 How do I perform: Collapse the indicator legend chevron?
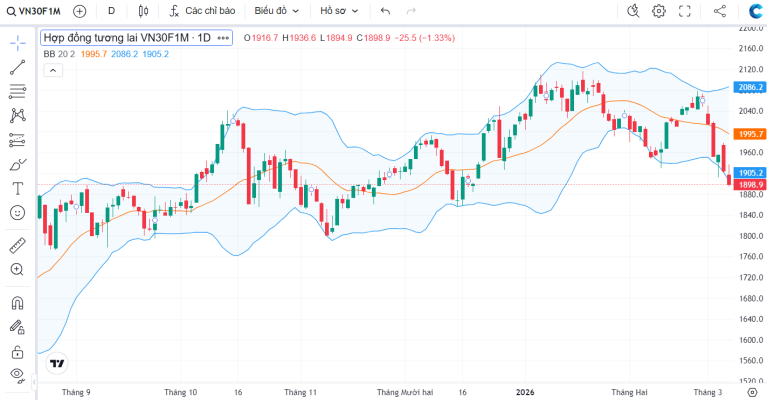pyautogui.click(x=53, y=70)
